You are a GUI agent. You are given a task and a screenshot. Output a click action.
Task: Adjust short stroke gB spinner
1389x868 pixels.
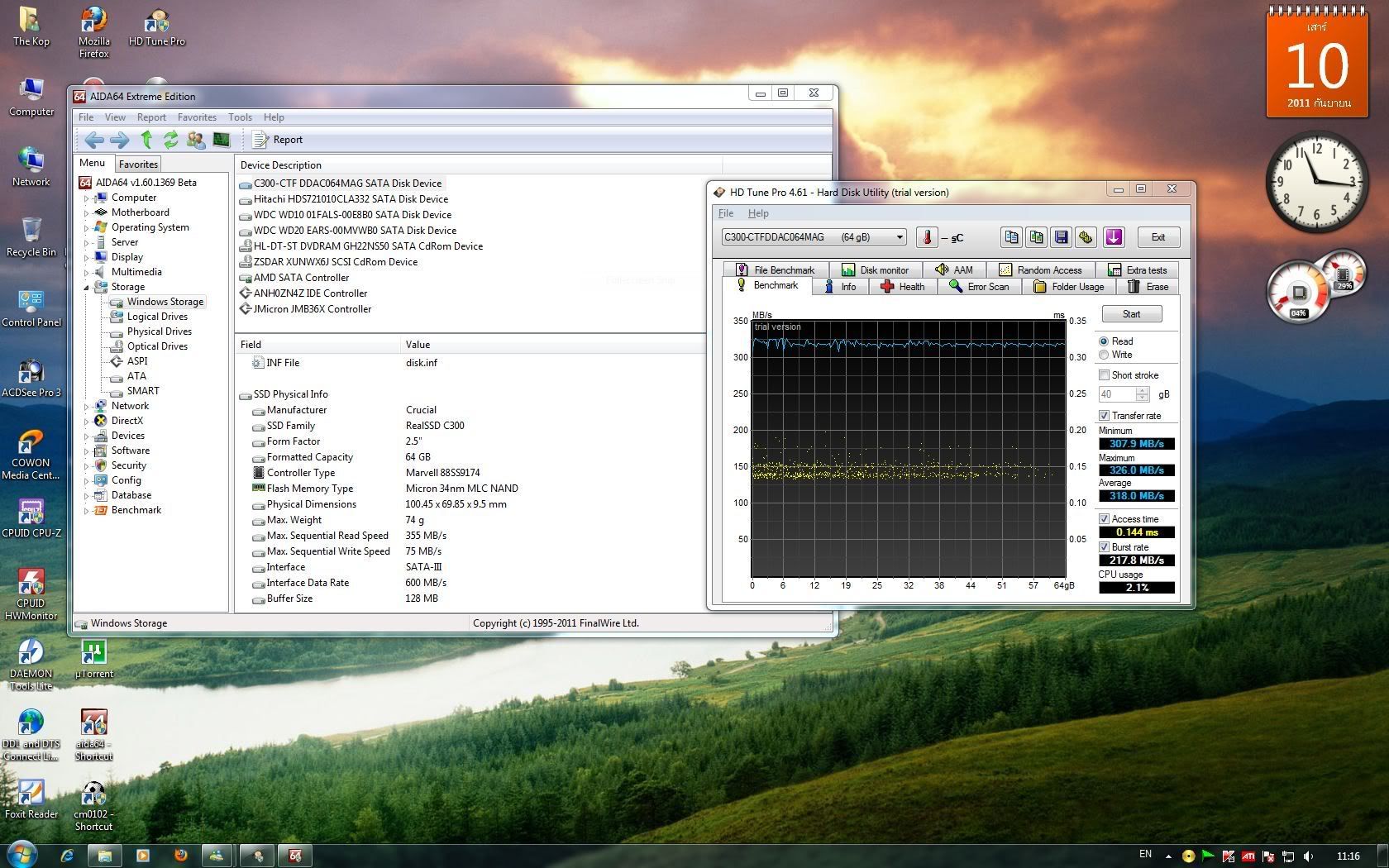pos(1143,394)
